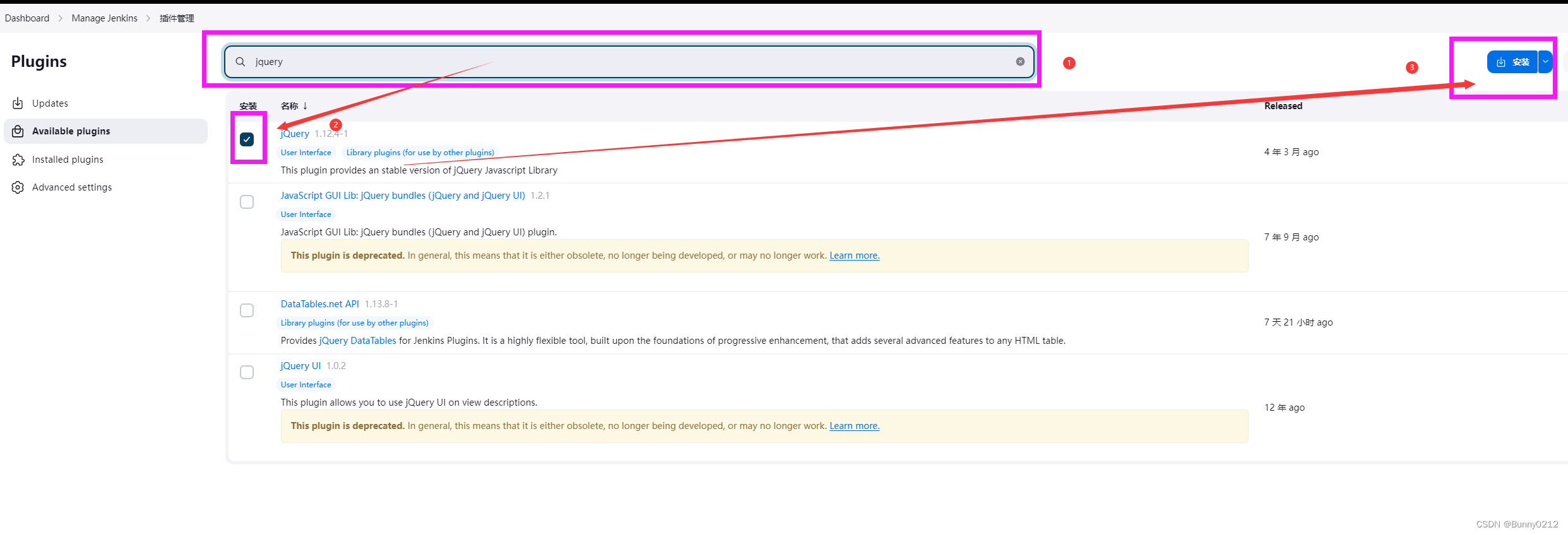Uncheck the jQuery 1.12.4-1 plugin checkbox
Image resolution: width=1568 pixels, height=535 pixels.
click(247, 139)
